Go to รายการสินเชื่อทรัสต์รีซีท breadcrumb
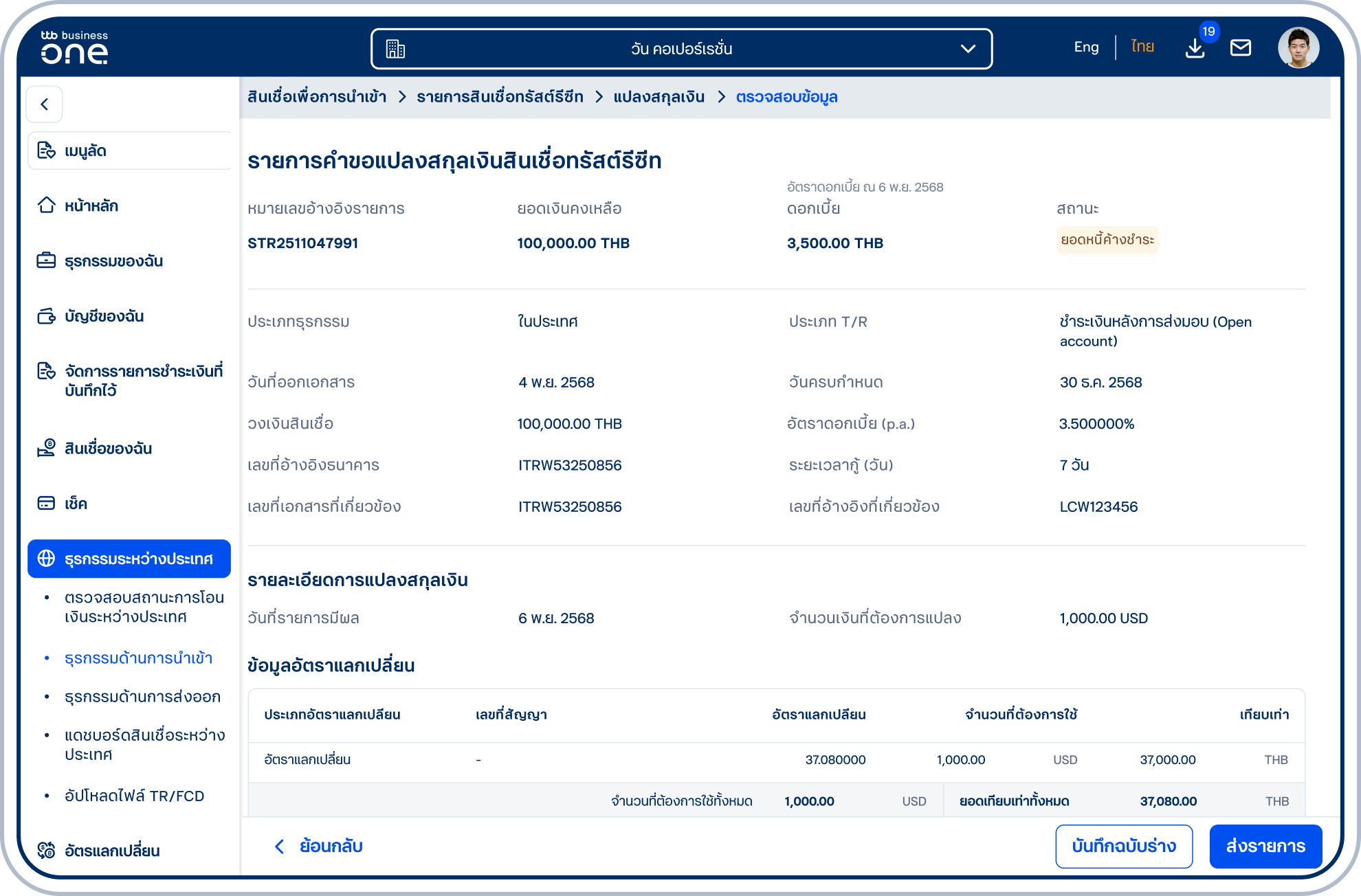 pyautogui.click(x=500, y=97)
